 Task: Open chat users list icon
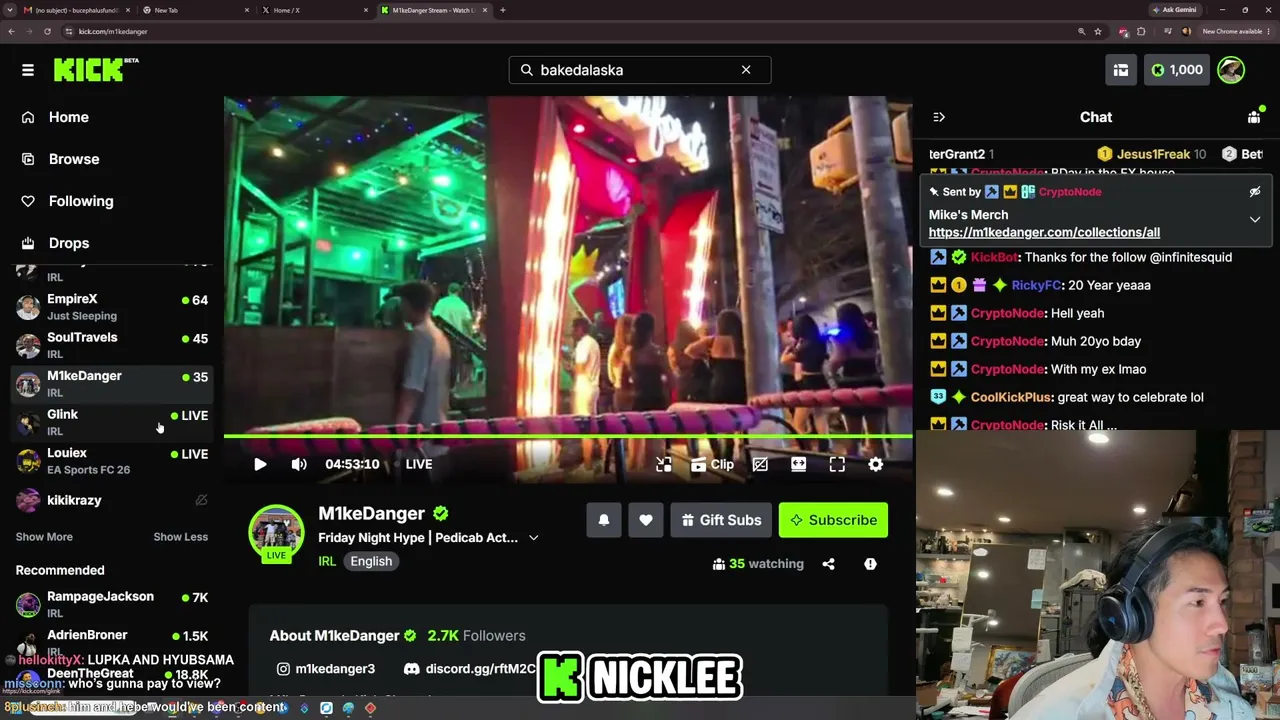1254,117
